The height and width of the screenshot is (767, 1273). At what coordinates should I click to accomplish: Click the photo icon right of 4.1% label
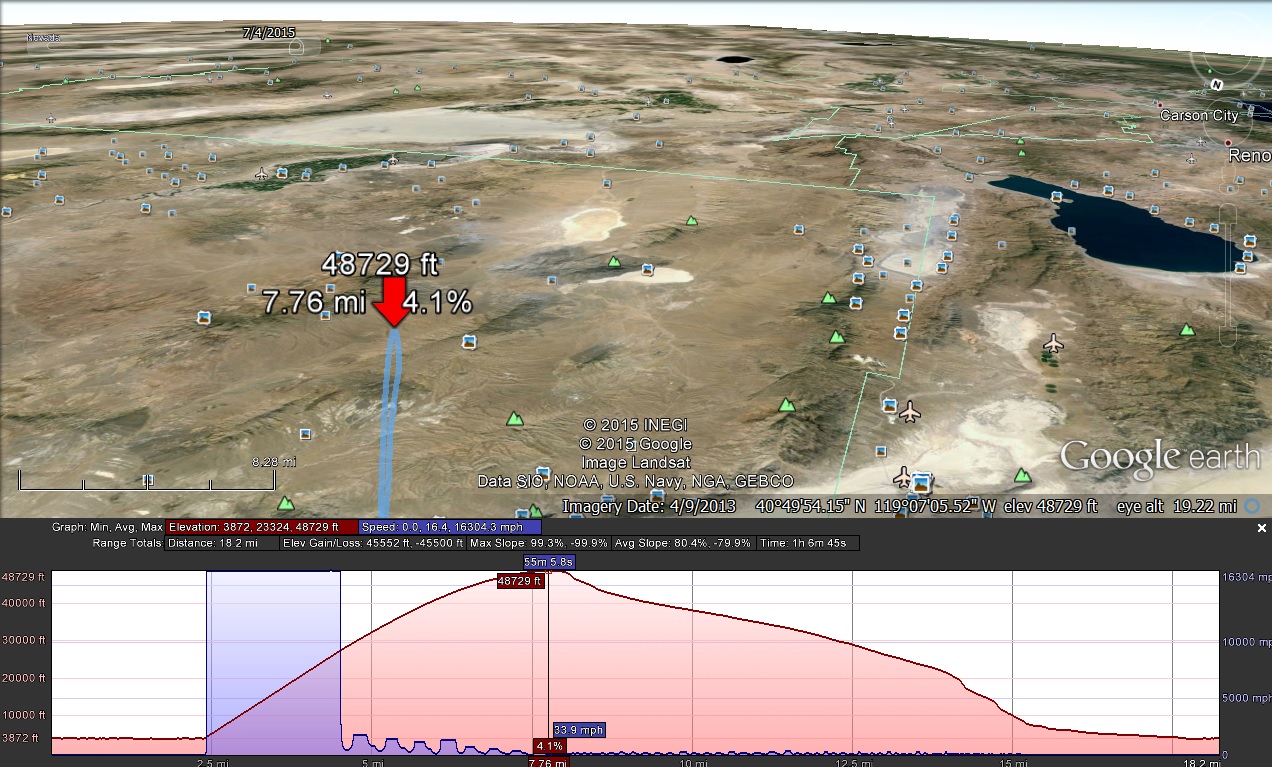pyautogui.click(x=468, y=342)
